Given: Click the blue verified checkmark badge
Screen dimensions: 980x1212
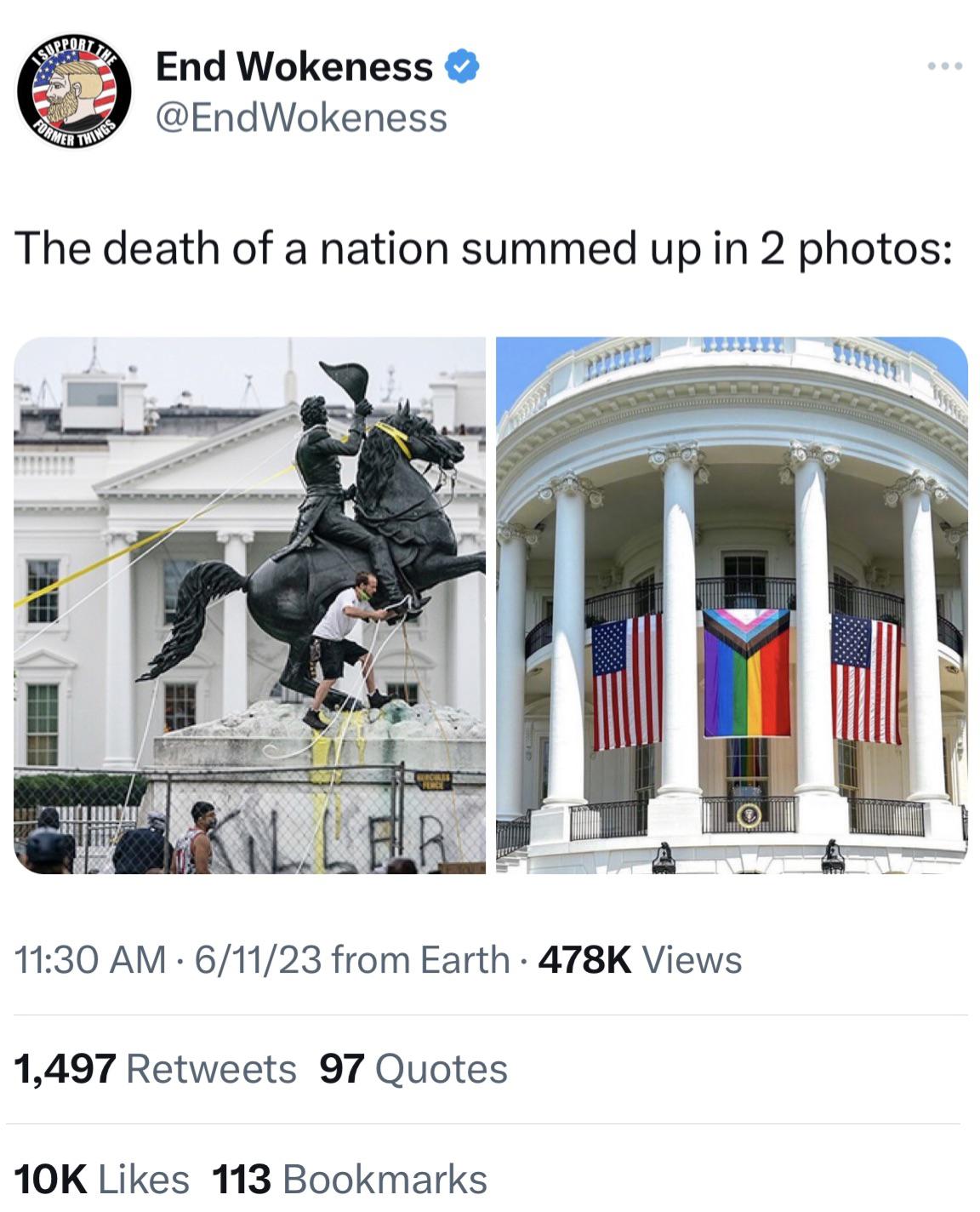Looking at the screenshot, I should [x=462, y=66].
